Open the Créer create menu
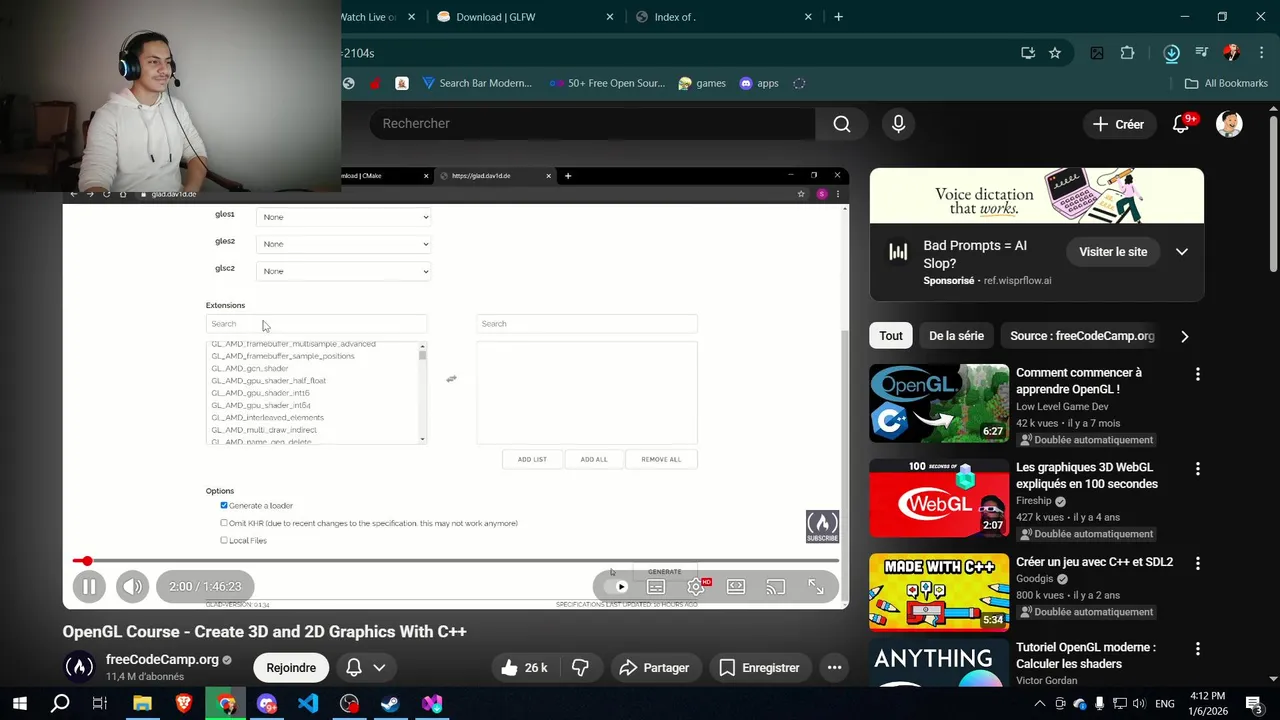This screenshot has height=720, width=1280. click(x=1118, y=124)
